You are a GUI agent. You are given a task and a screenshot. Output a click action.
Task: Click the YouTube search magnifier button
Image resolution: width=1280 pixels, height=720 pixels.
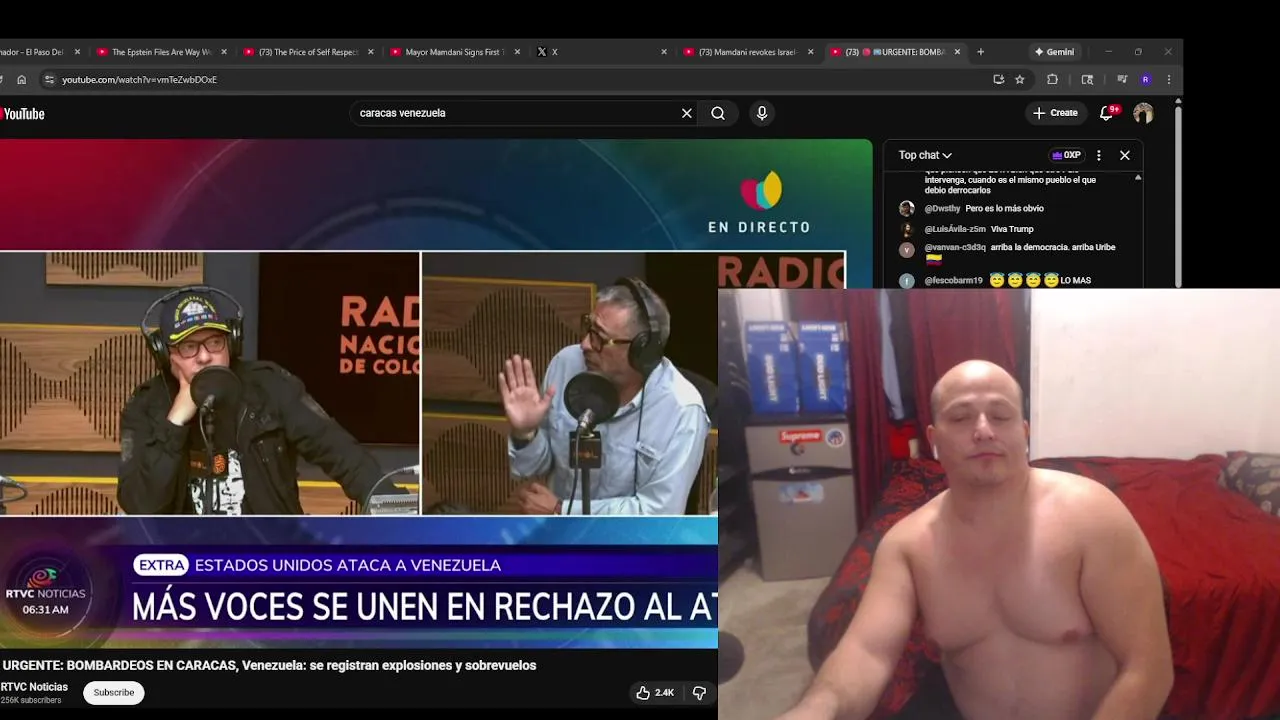tap(718, 113)
